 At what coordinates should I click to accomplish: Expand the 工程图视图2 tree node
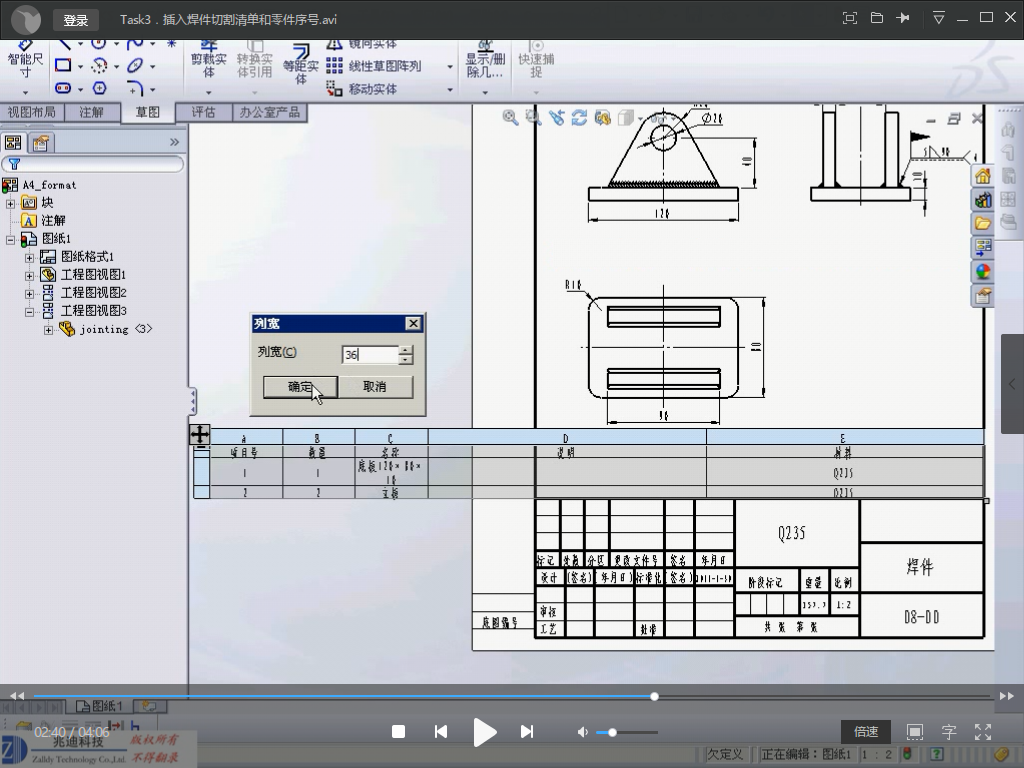29,294
